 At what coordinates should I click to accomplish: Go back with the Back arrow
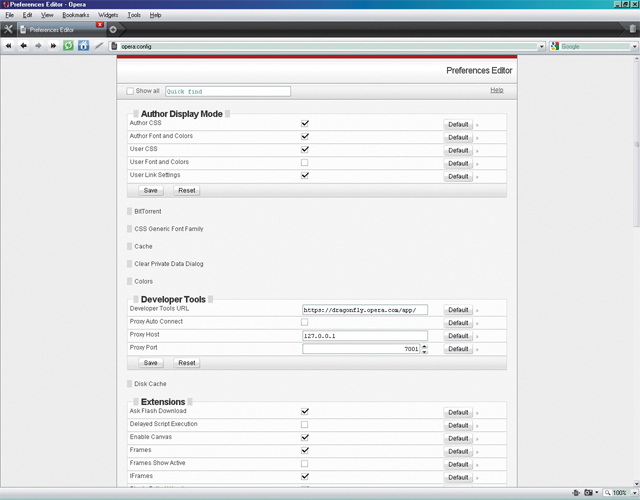tap(23, 46)
